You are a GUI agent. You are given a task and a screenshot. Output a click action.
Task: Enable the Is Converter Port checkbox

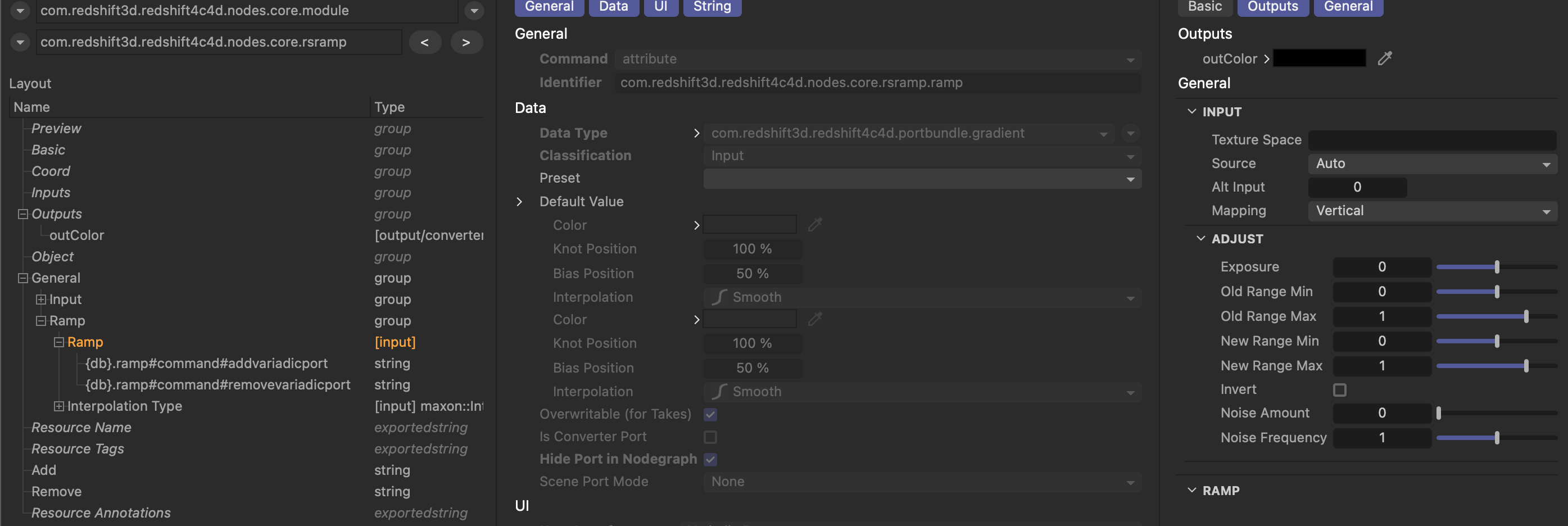[x=710, y=437]
